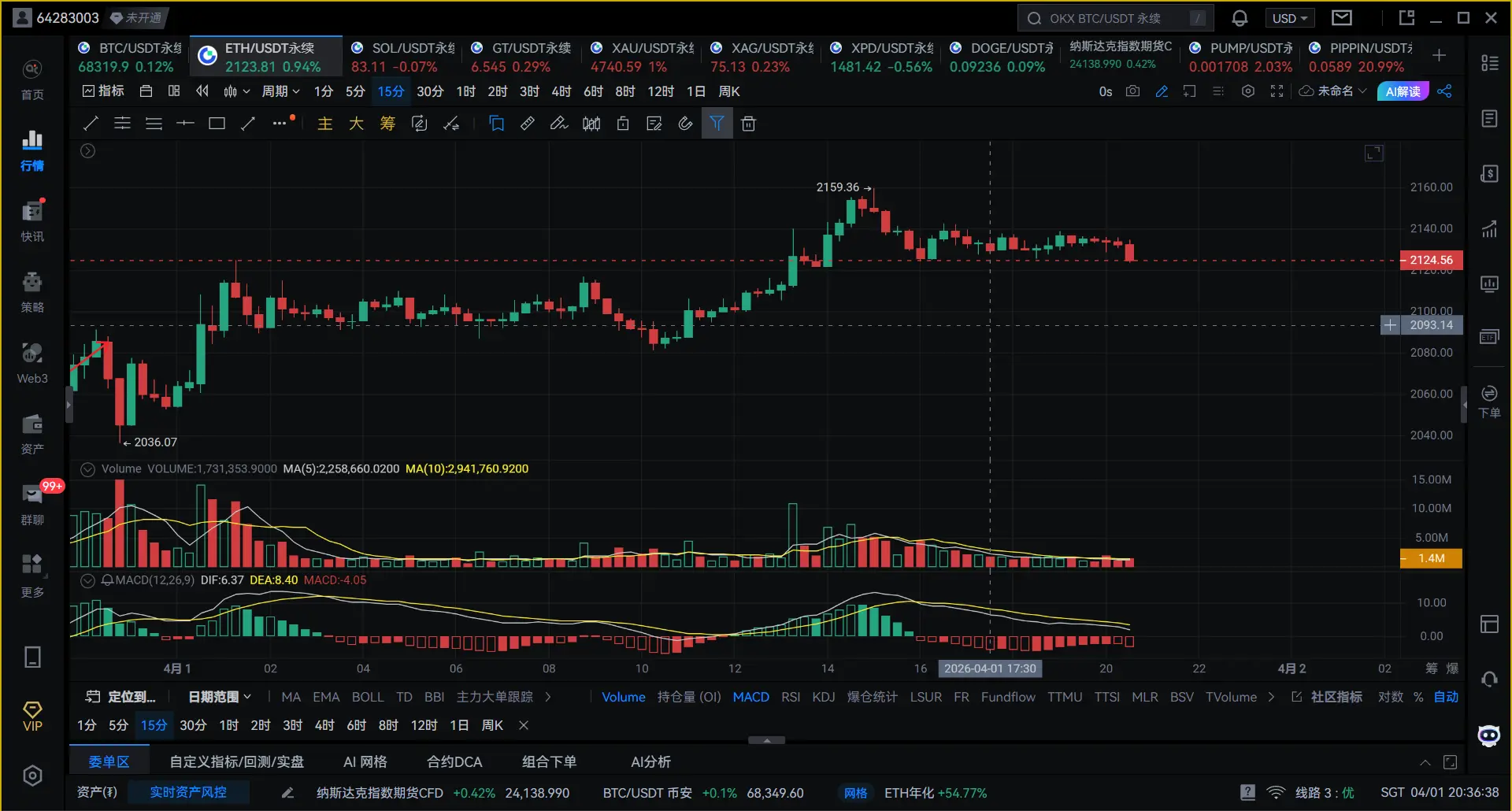Screen dimensions: 1512x811
Task: Expand more sub-indicators arrow after TVolume
Action: pyautogui.click(x=1270, y=697)
